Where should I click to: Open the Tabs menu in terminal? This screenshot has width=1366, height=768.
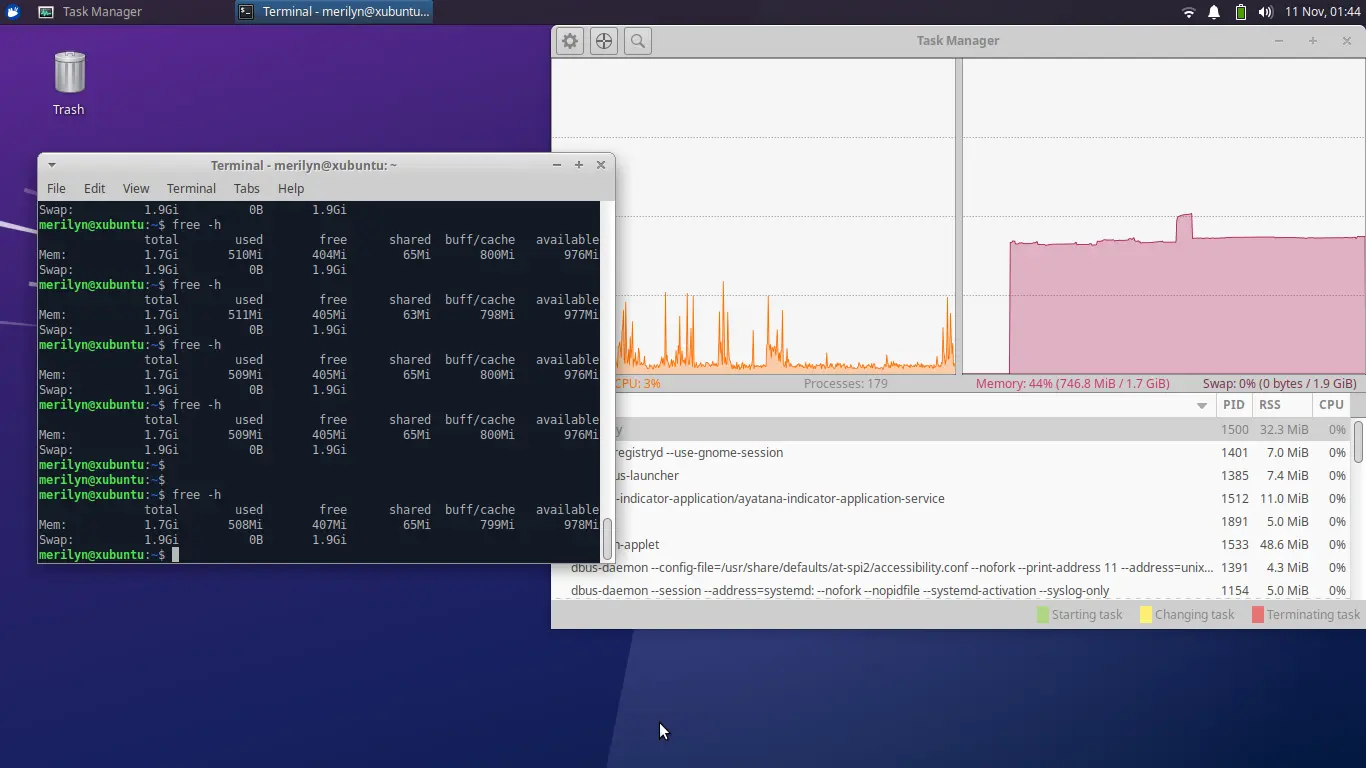(x=246, y=188)
